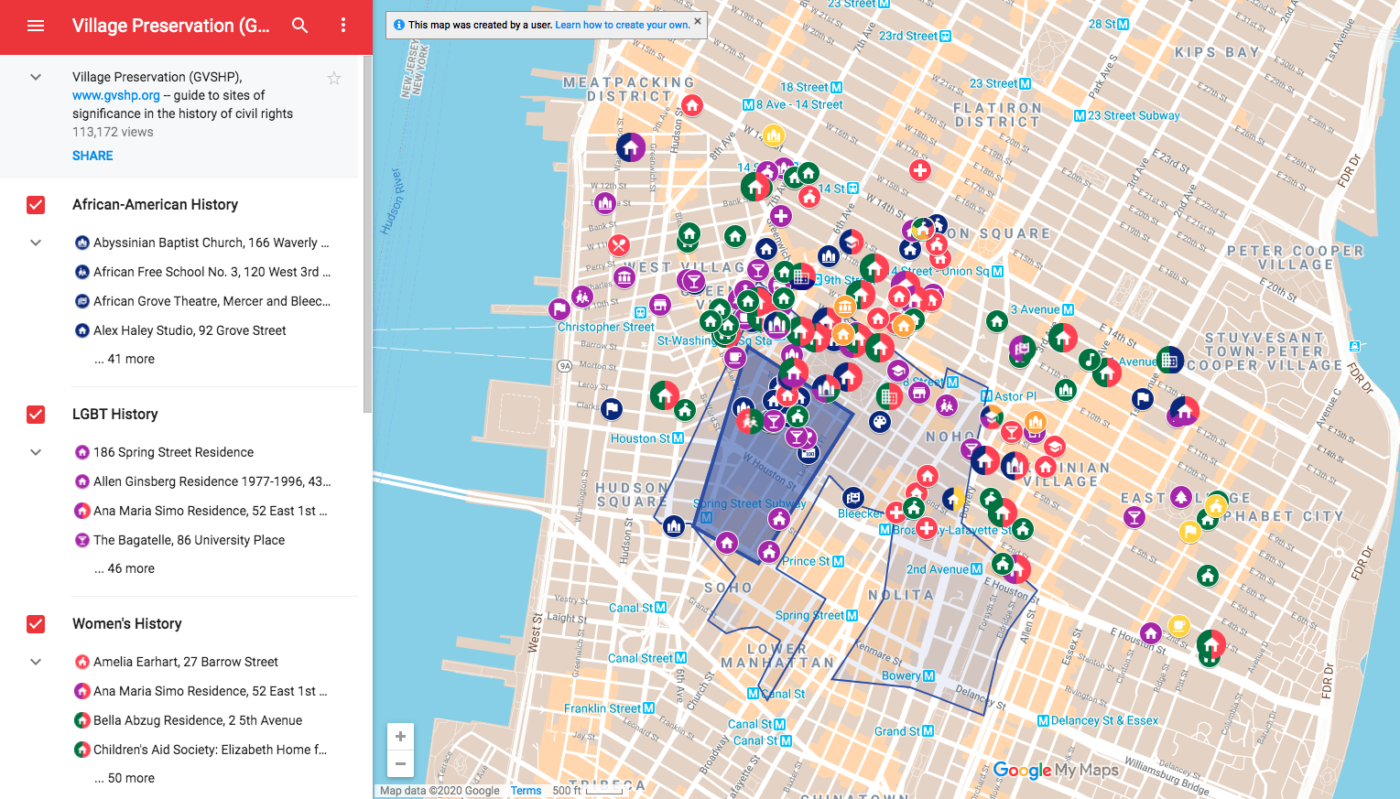Click yellow coffee cup marker near E Houston
This screenshot has height=799, width=1400.
(1179, 626)
